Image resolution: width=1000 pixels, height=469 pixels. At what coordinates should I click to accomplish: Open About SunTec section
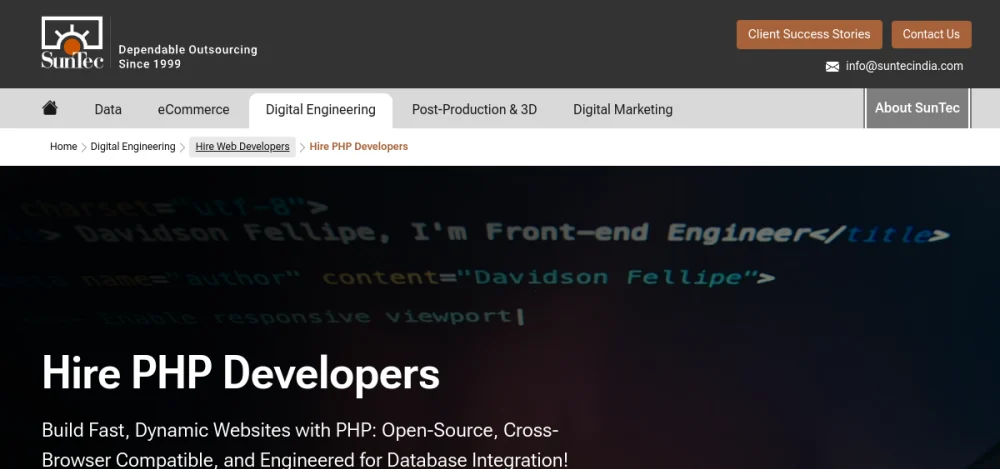917,108
